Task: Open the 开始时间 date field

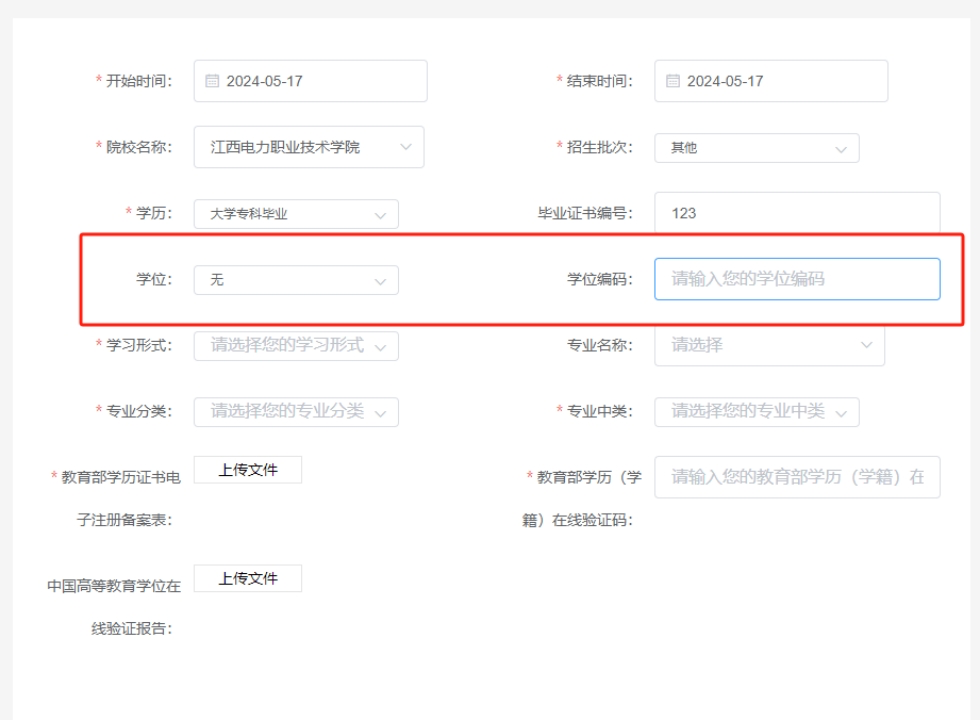Action: click(x=311, y=81)
